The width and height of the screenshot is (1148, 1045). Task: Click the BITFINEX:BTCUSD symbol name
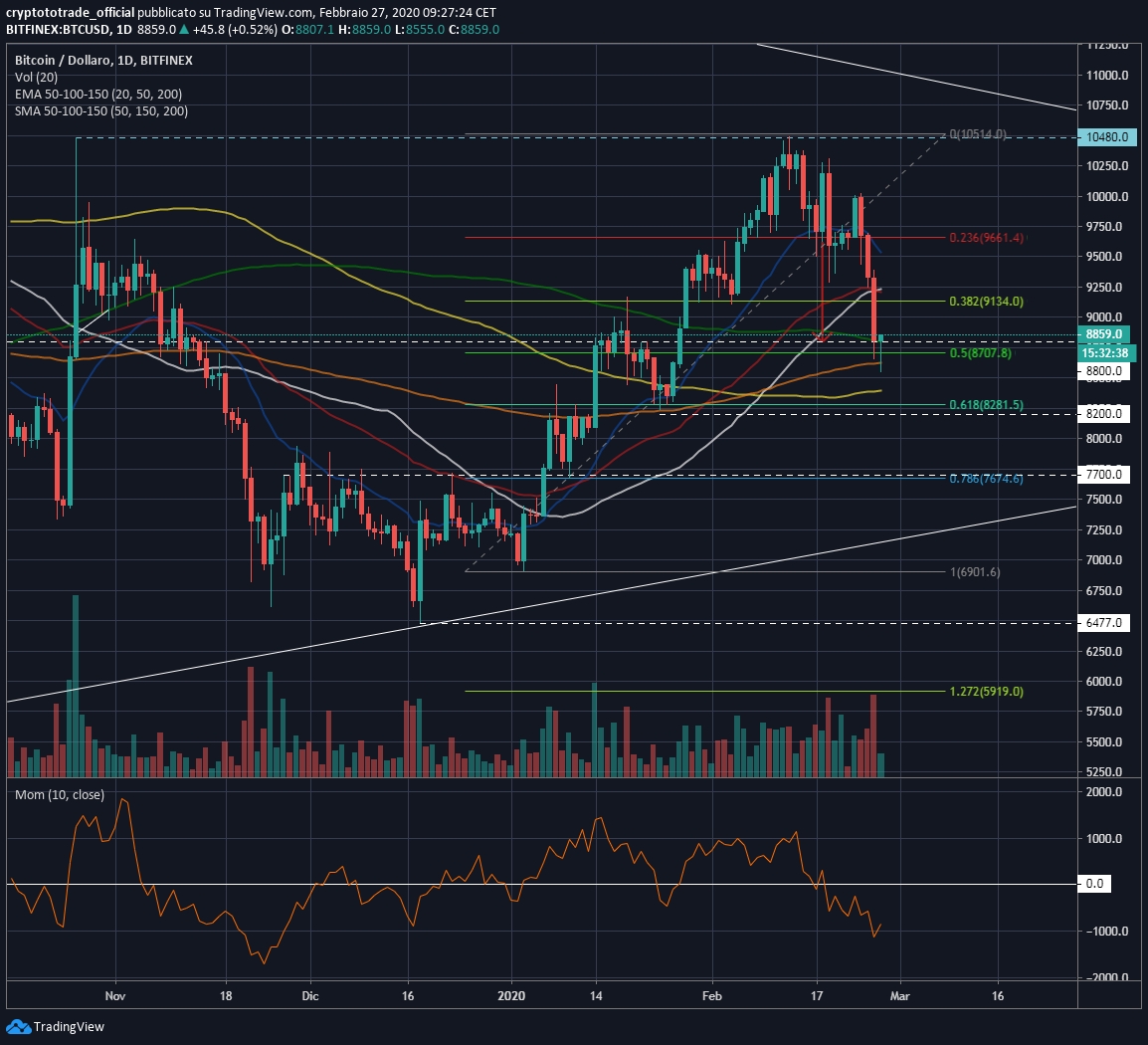click(65, 30)
